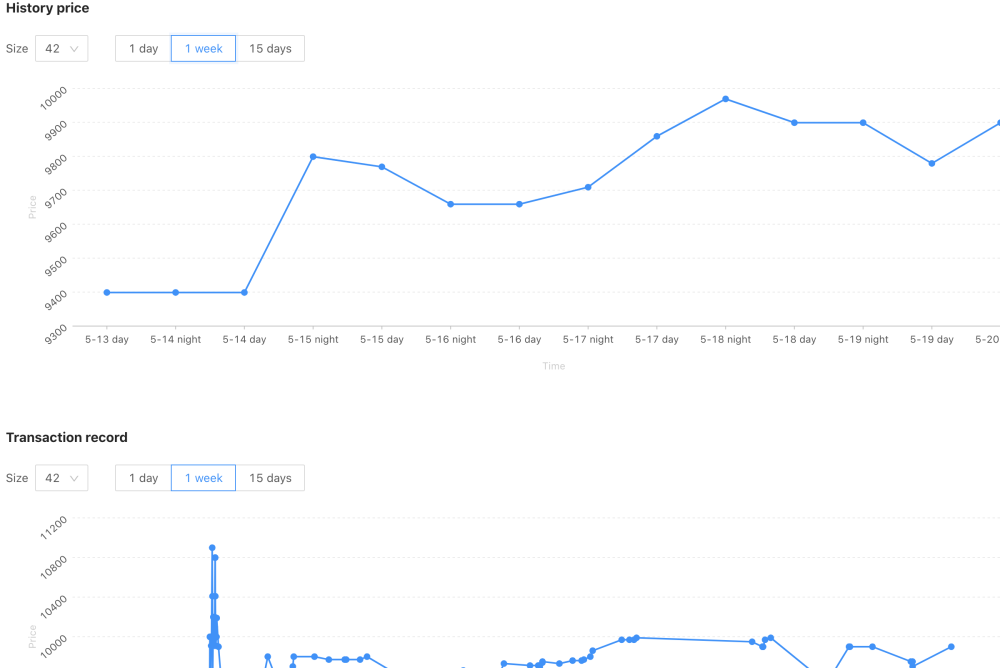Select '15 days' in Transaction record
Screen dimensions: 1000x668
(x=270, y=478)
